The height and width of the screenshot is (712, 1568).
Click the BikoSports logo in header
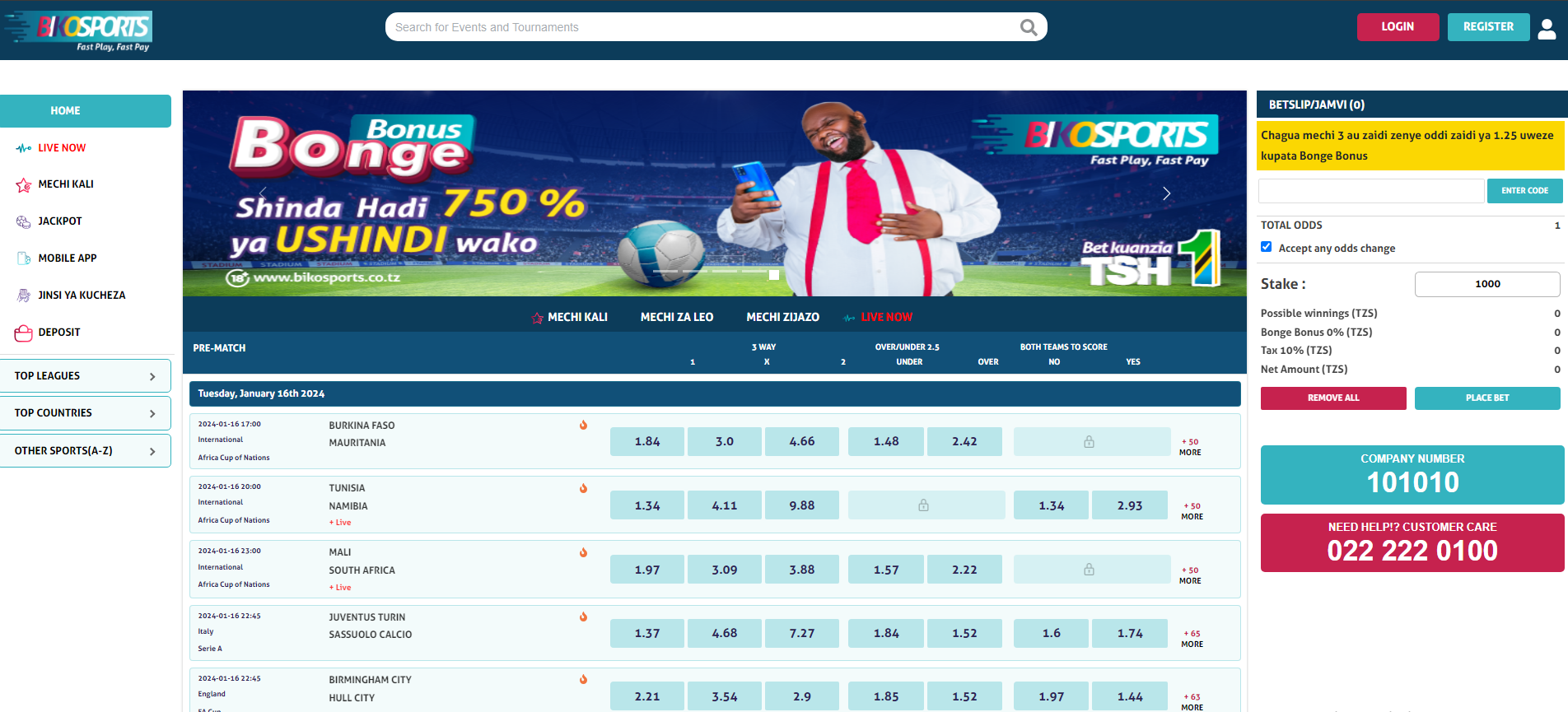pos(79,30)
